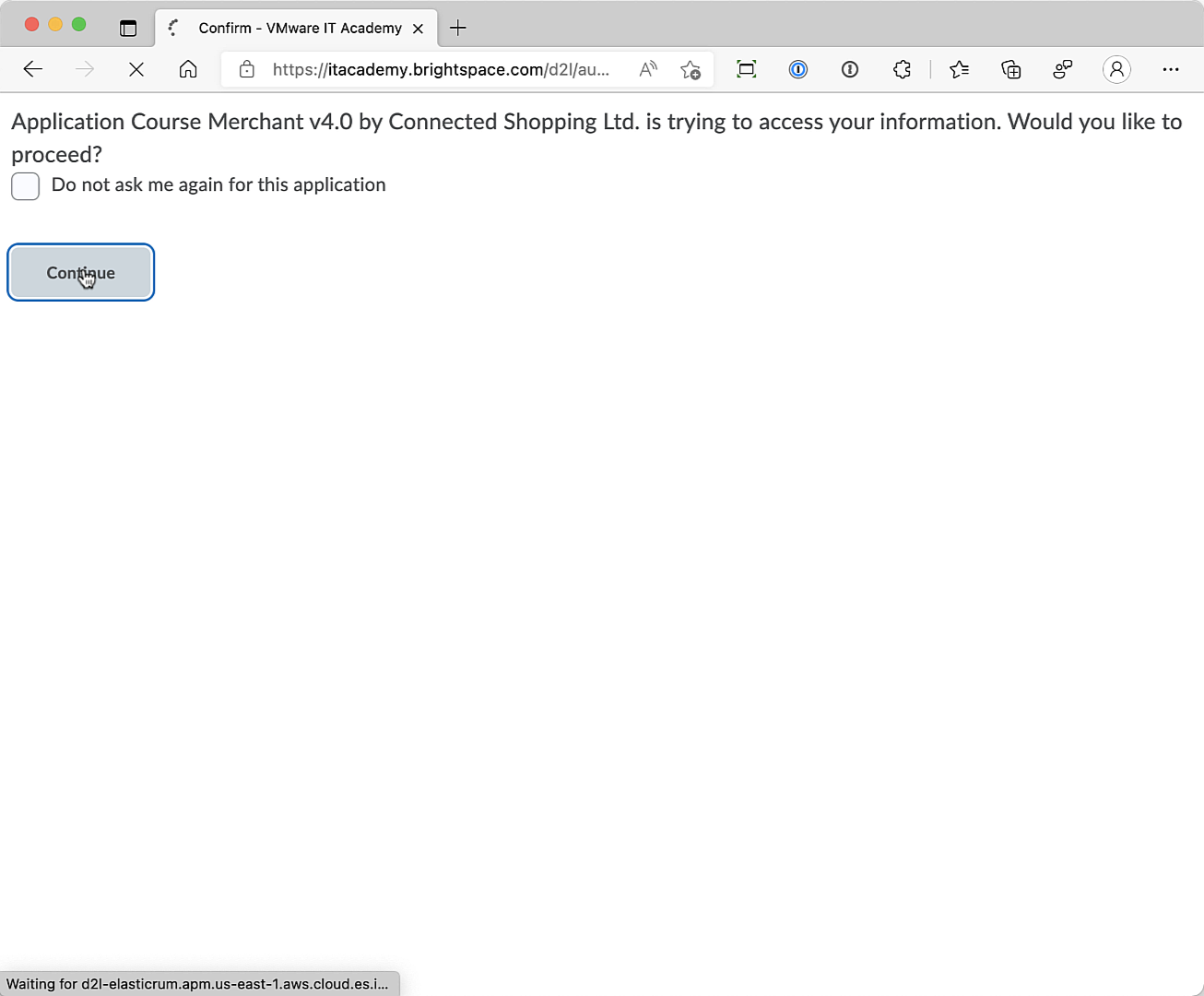Open the 1Password extension

[798, 69]
